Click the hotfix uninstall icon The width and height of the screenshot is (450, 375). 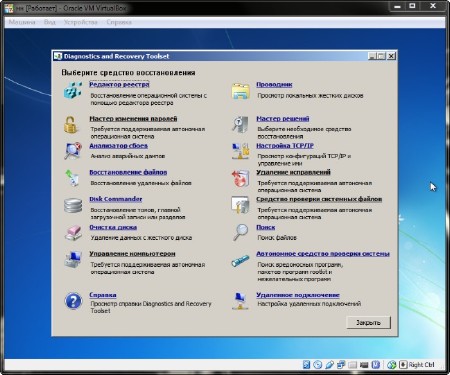tap(240, 178)
